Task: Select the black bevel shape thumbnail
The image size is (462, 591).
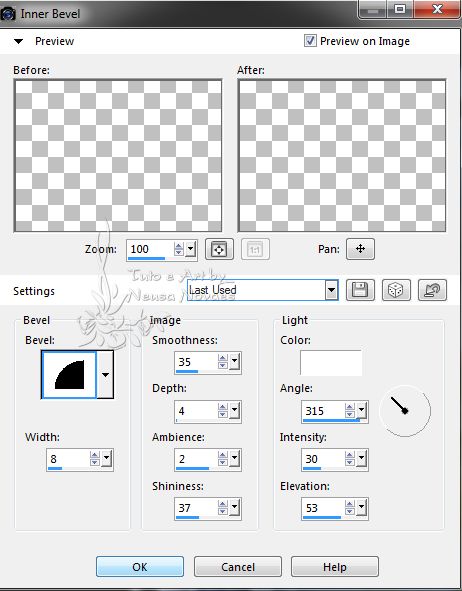Action: (69, 374)
